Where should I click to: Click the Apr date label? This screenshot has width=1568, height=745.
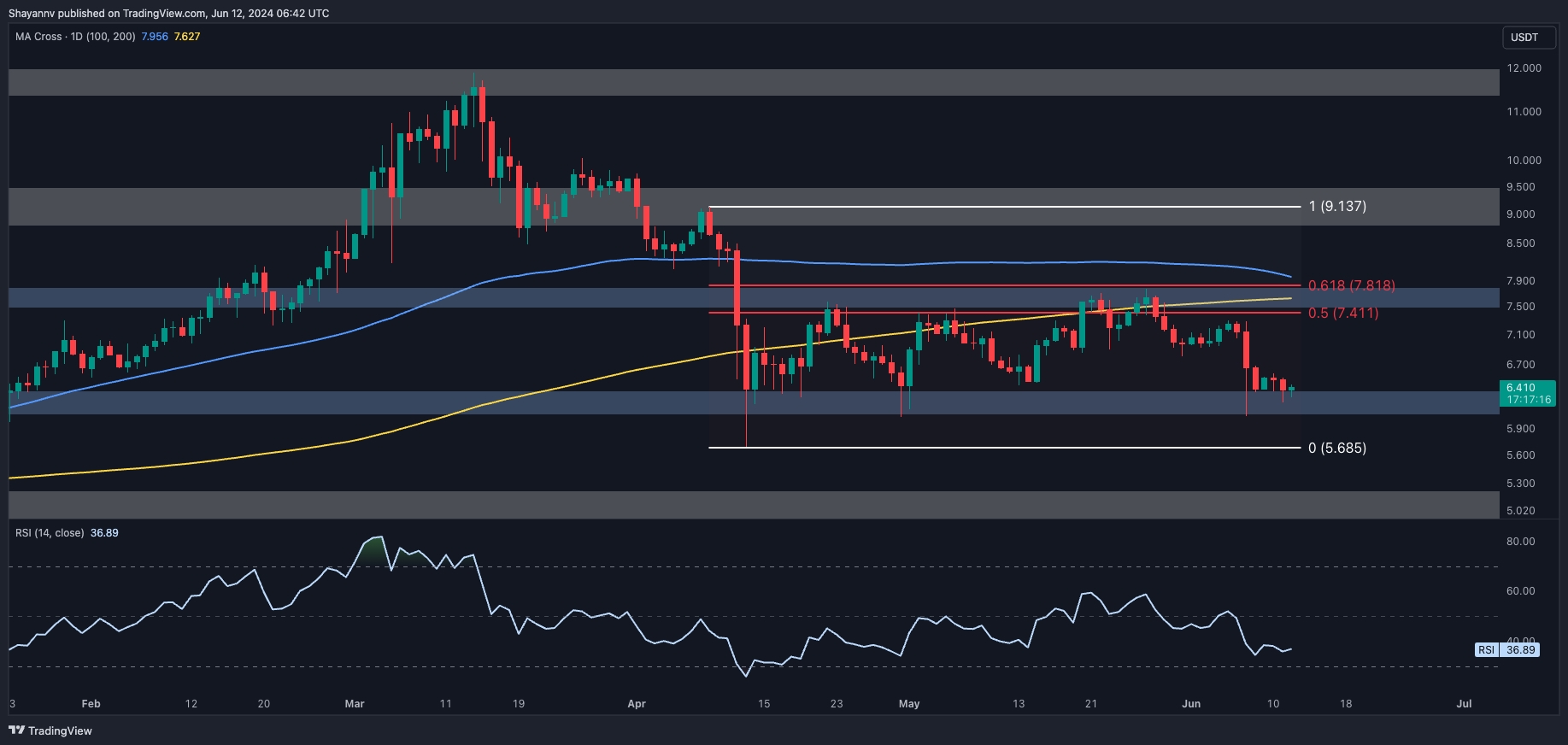pyautogui.click(x=637, y=704)
